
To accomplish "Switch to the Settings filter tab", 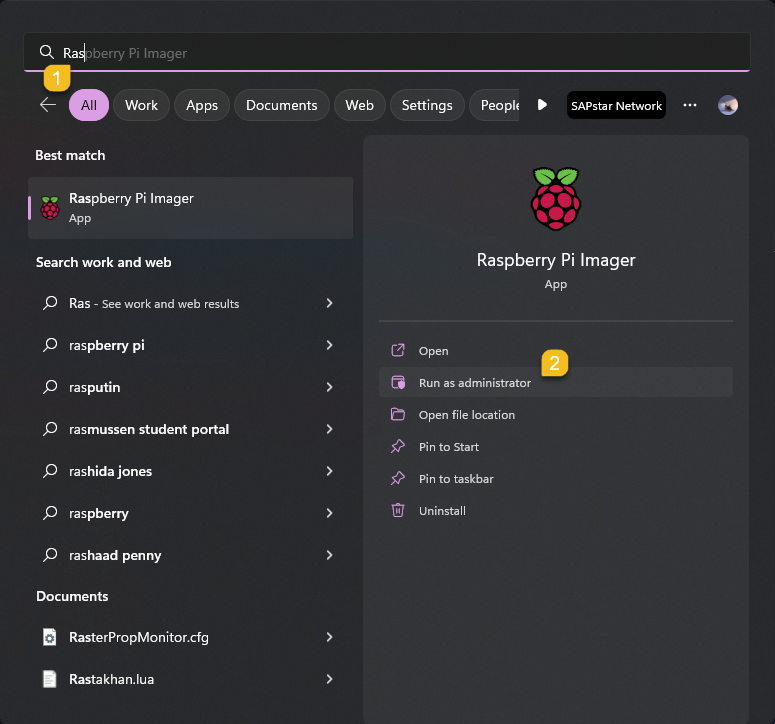I will click(x=427, y=105).
